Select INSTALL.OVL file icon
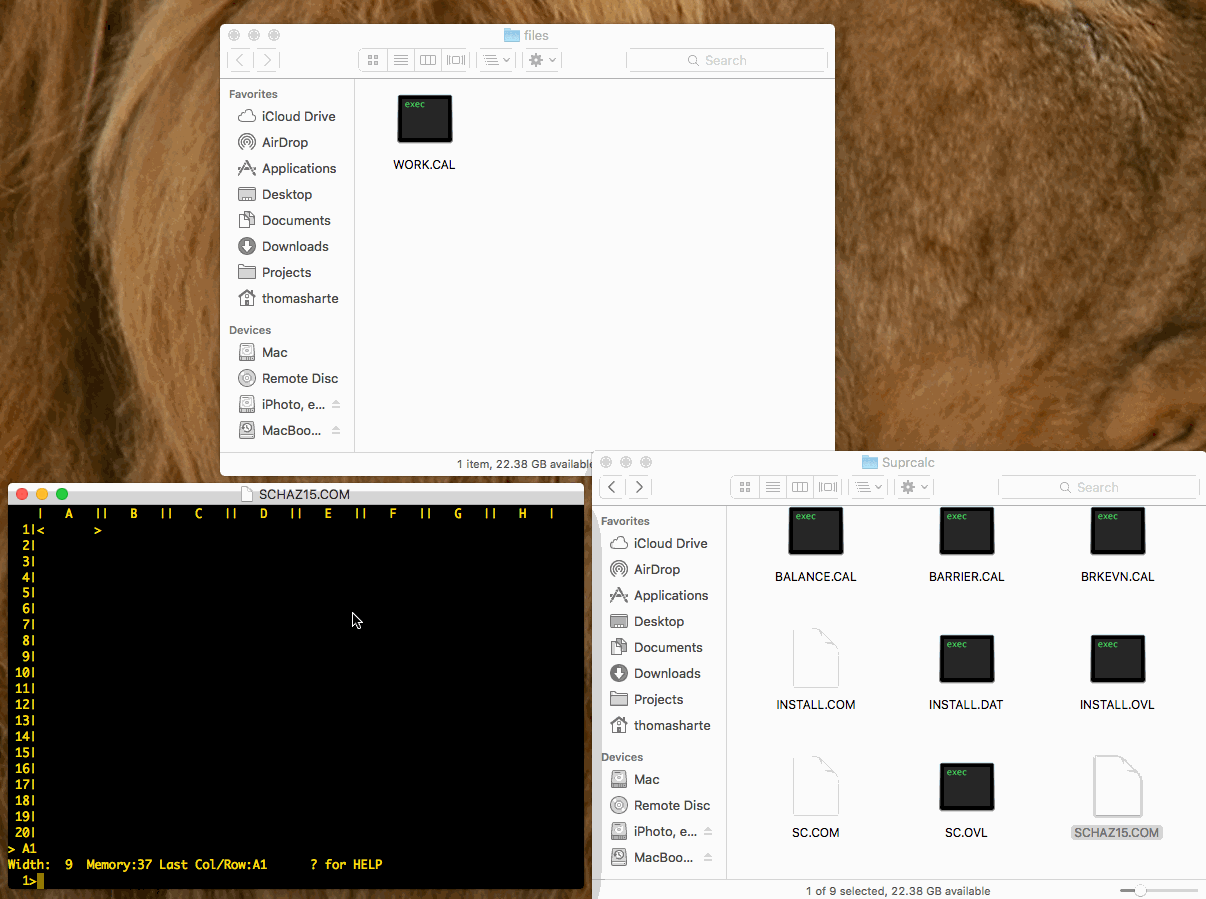Image resolution: width=1206 pixels, height=899 pixels. coord(1118,659)
